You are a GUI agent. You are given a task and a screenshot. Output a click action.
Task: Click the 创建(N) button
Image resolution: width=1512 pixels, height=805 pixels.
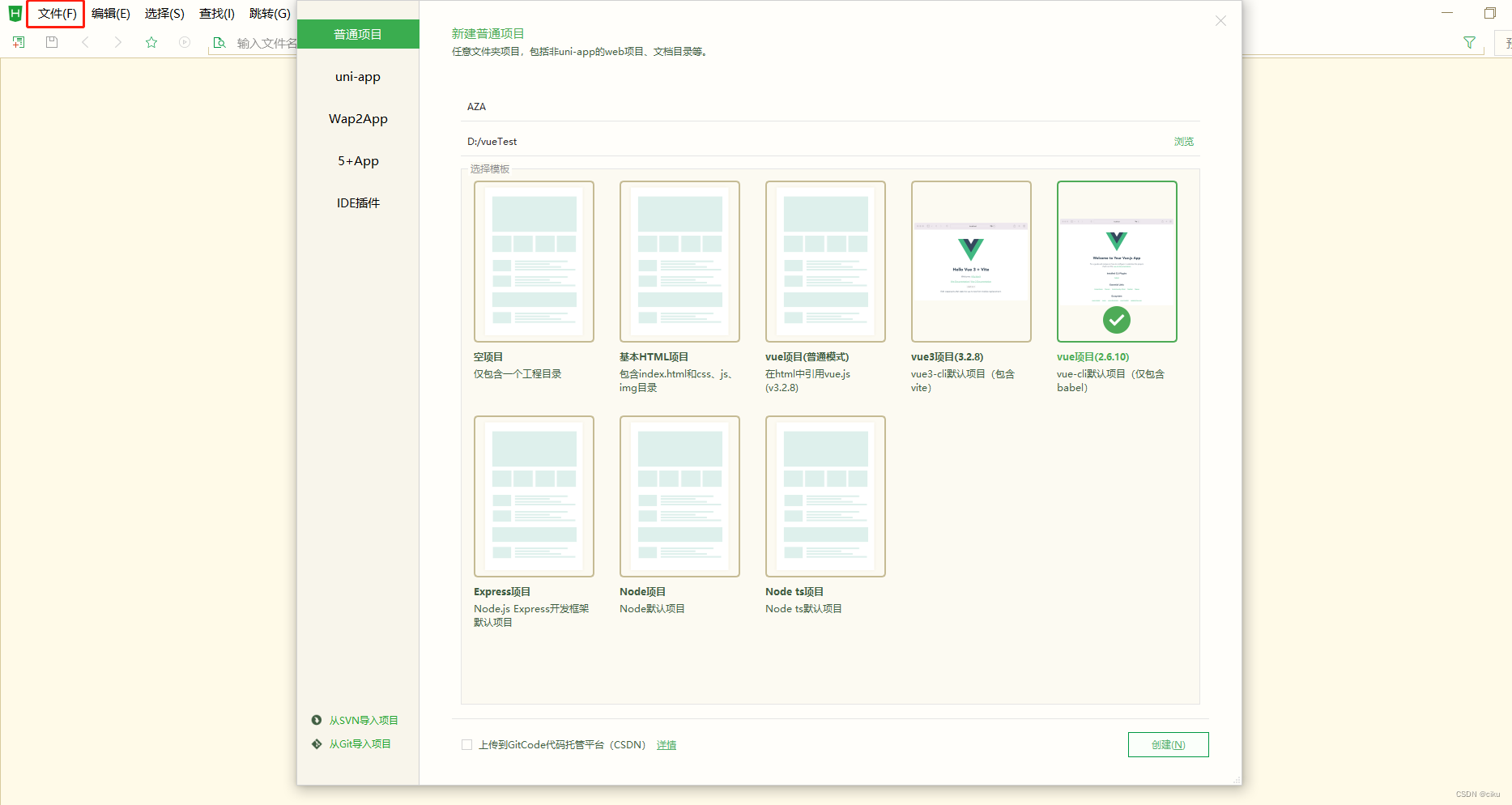click(1168, 744)
